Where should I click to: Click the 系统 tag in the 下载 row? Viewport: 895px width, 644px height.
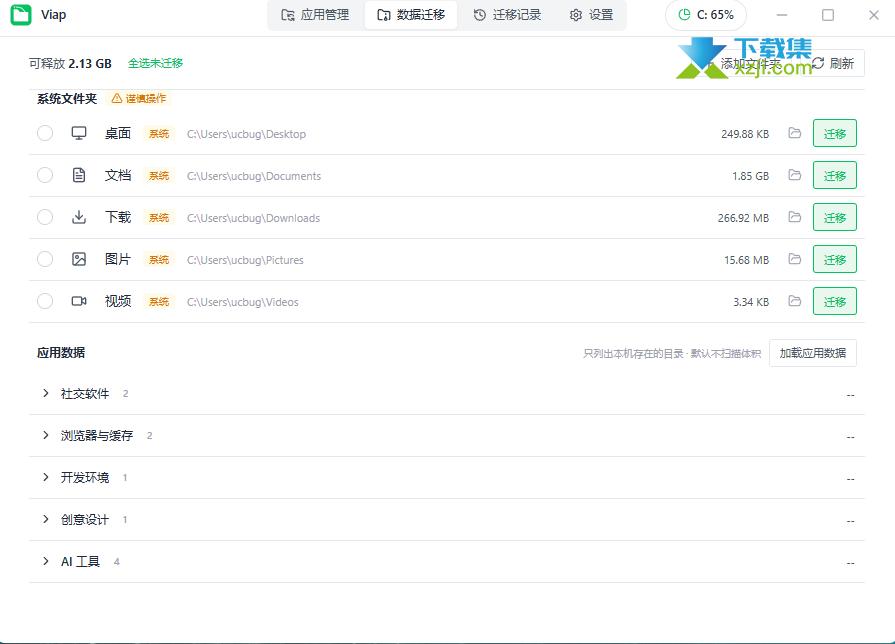[x=159, y=218]
